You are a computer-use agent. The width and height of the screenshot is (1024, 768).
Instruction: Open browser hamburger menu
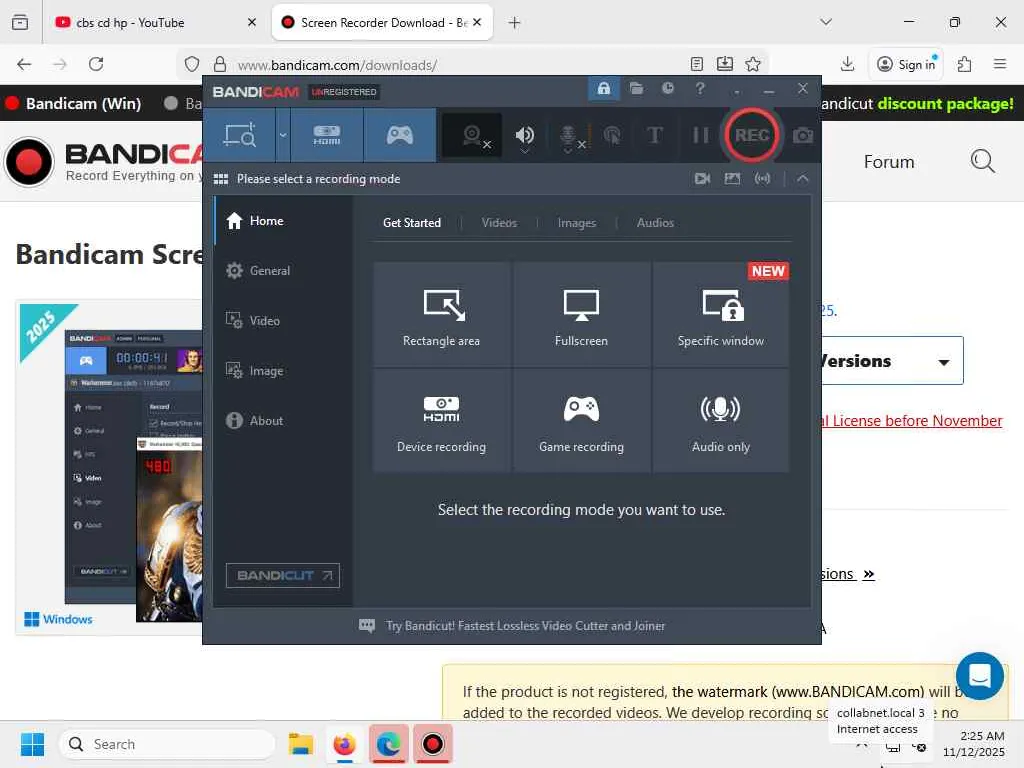(x=1000, y=64)
